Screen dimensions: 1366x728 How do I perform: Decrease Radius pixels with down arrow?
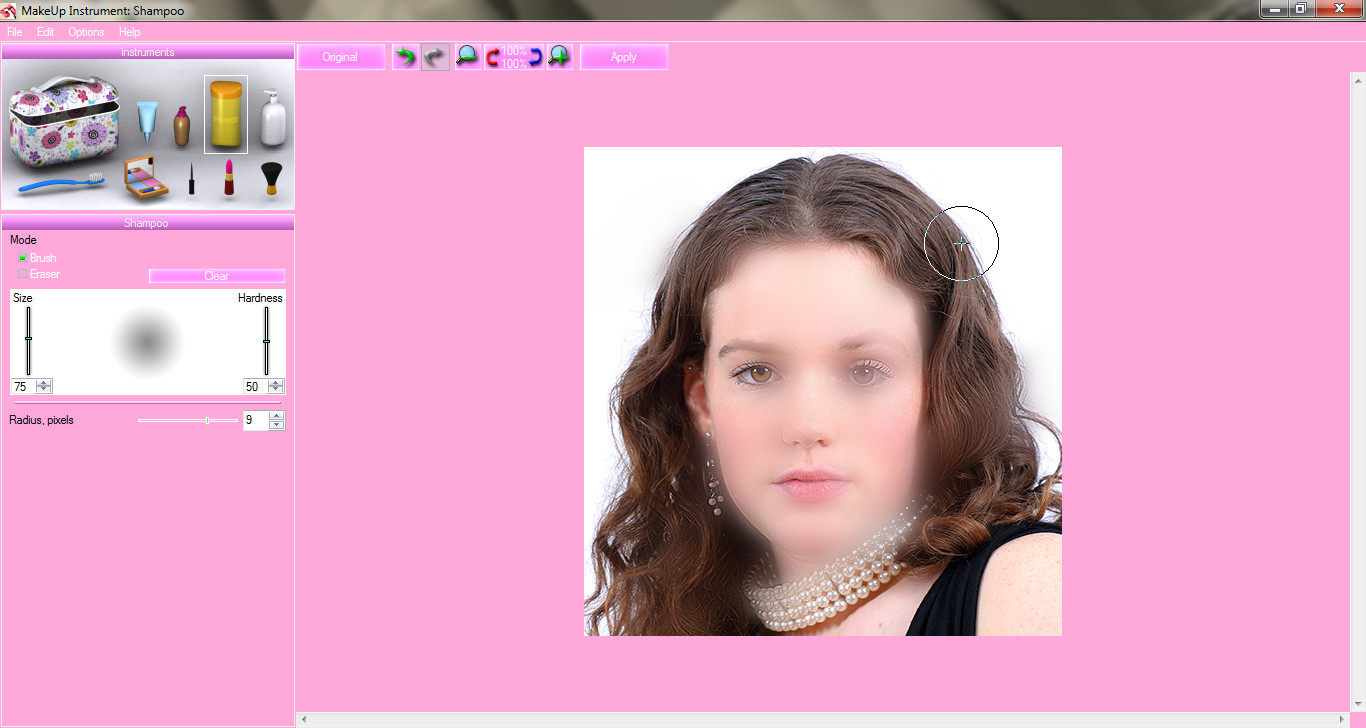pyautogui.click(x=277, y=425)
